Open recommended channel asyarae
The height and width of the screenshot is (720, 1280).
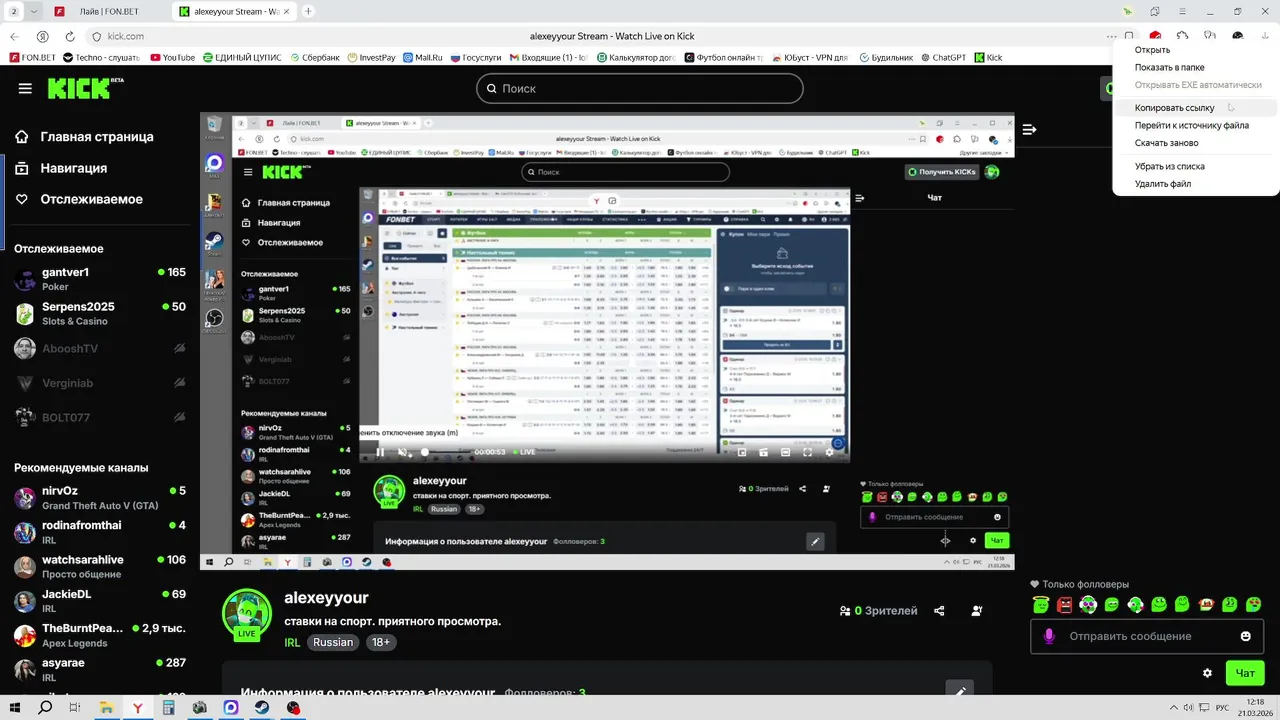pos(100,669)
